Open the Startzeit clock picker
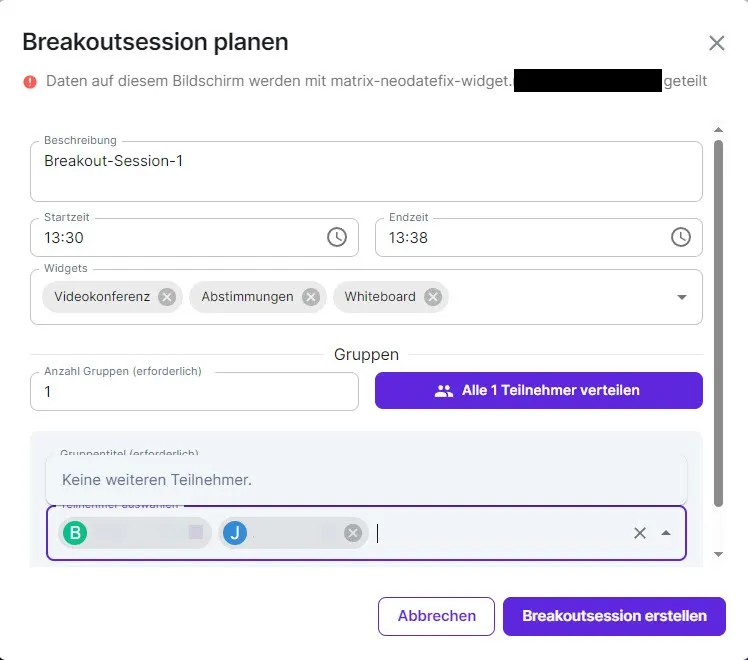 coord(337,237)
